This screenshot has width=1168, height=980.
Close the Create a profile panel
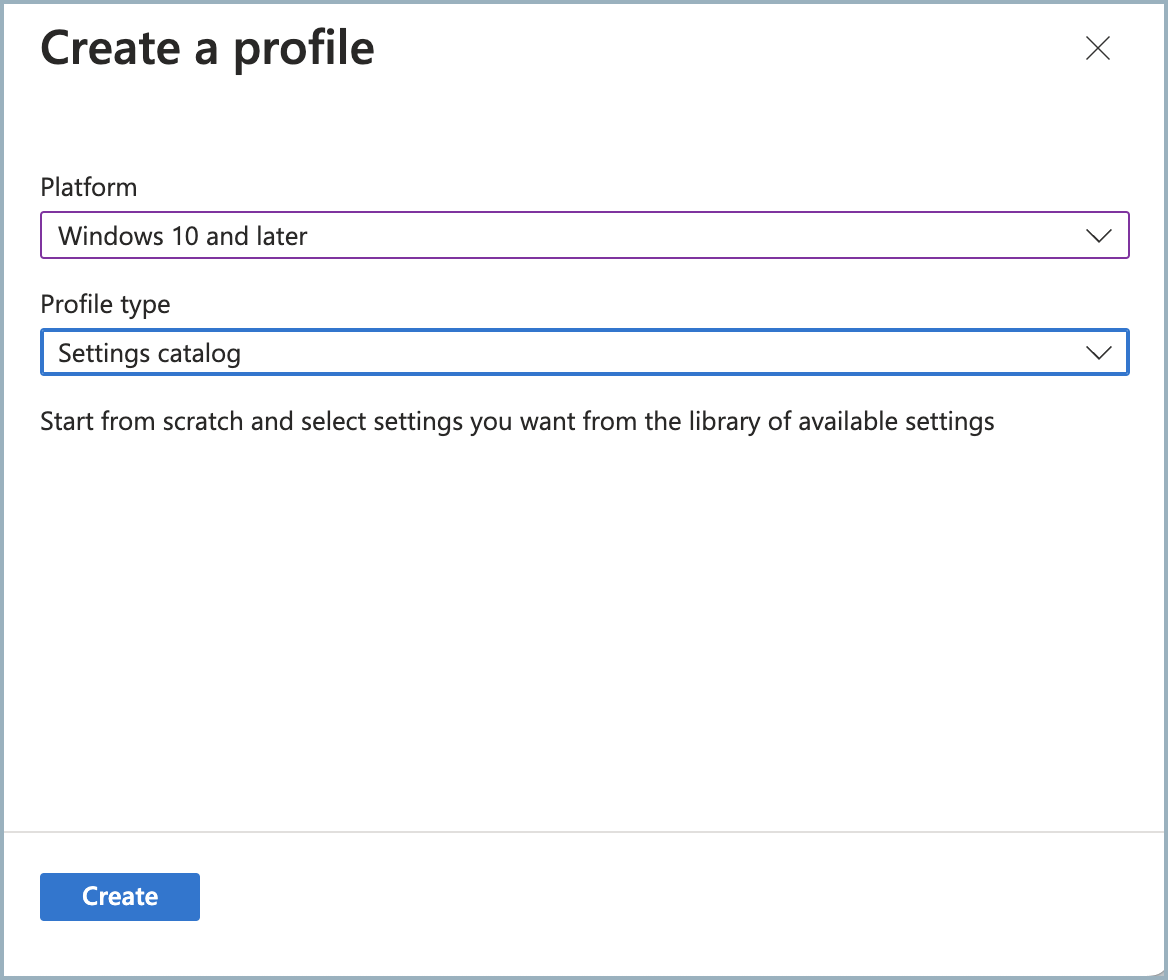coord(1098,48)
